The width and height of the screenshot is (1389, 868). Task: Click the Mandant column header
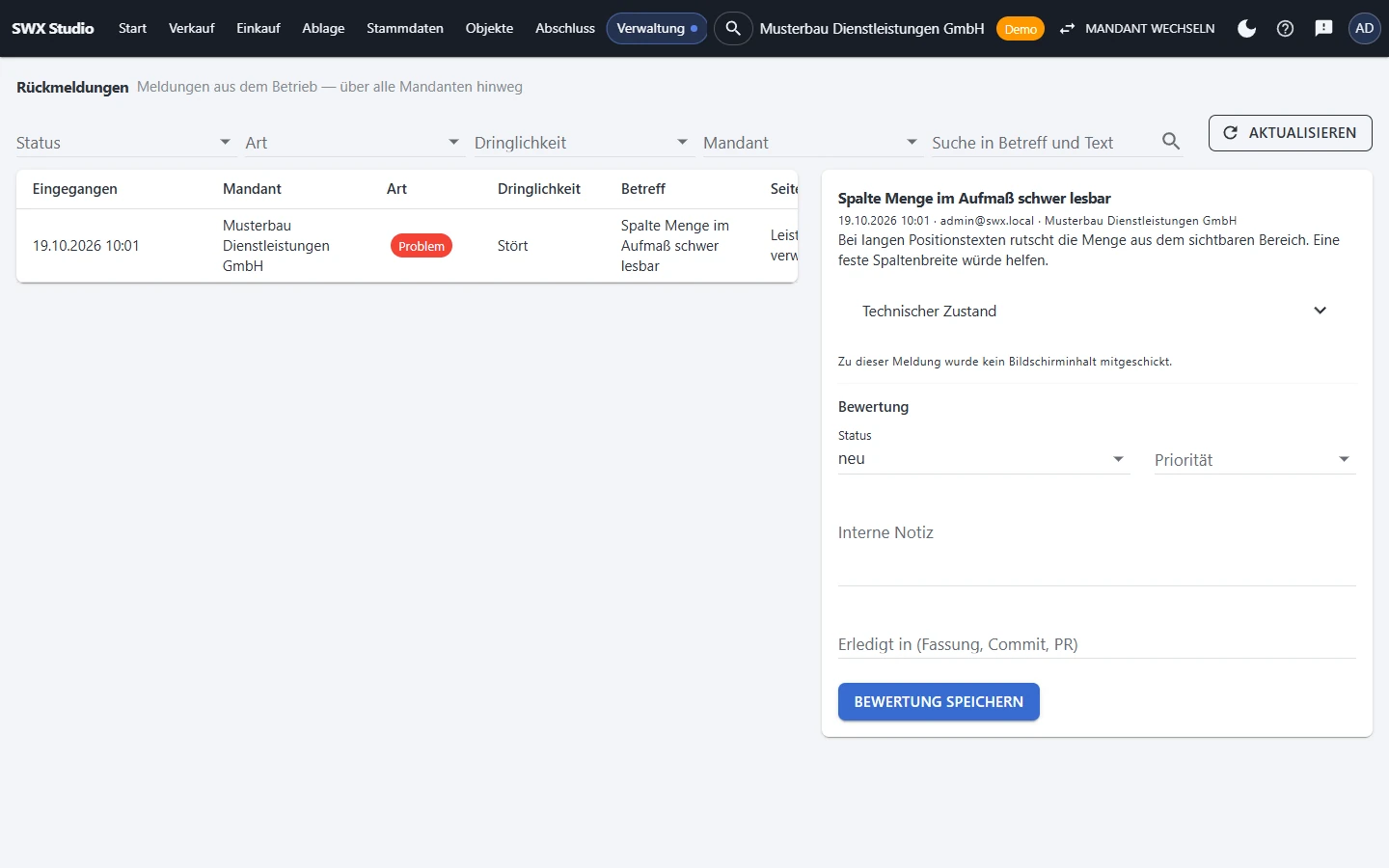coord(252,189)
